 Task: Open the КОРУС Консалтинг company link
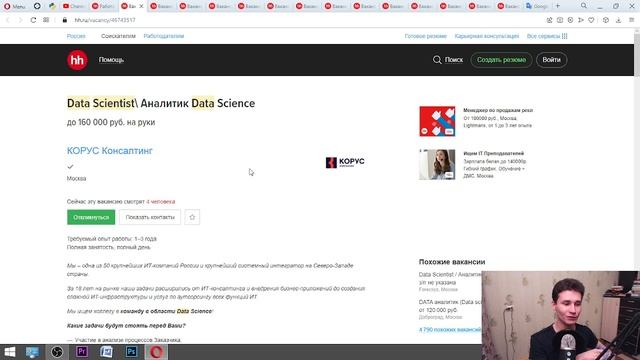tap(109, 151)
